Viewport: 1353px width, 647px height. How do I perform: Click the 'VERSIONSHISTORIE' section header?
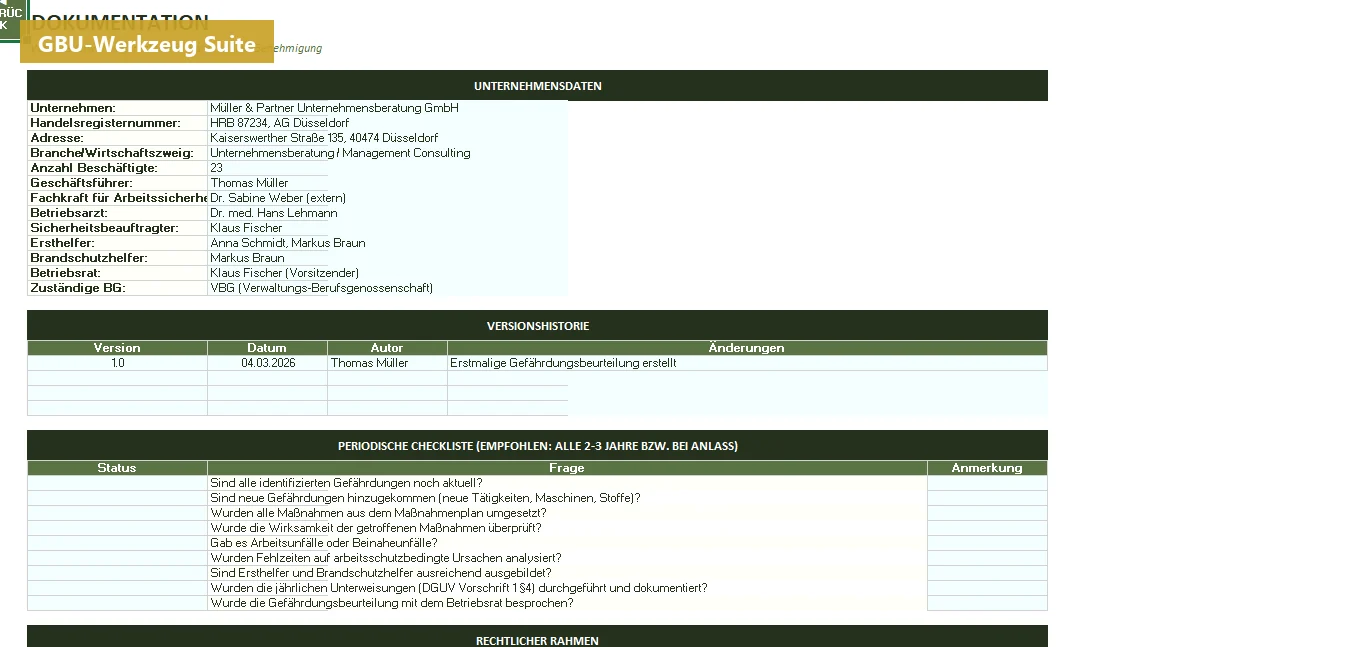coord(537,326)
